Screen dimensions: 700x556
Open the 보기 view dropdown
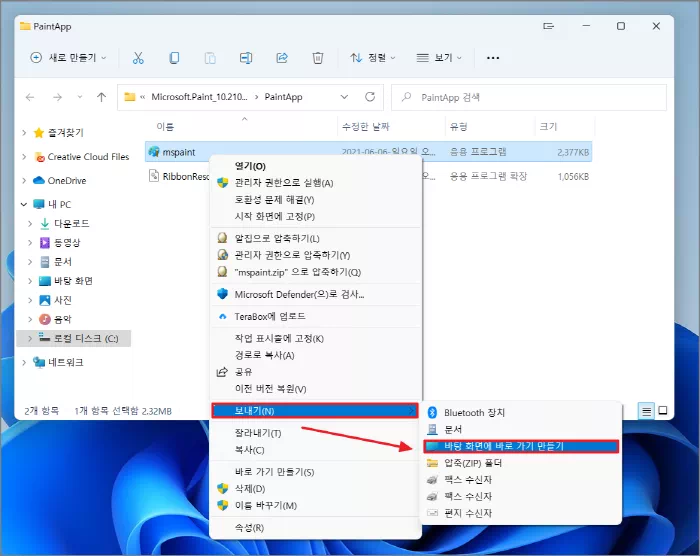tap(439, 58)
